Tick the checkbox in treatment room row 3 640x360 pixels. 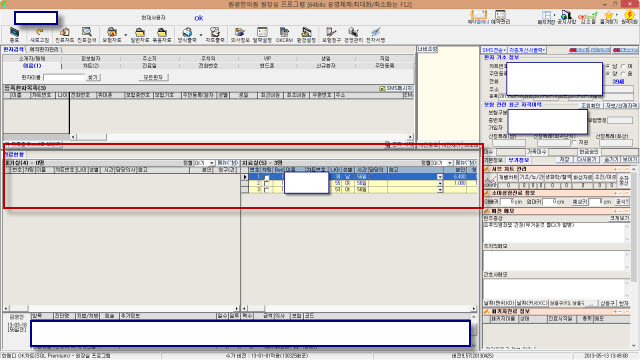pos(267,190)
